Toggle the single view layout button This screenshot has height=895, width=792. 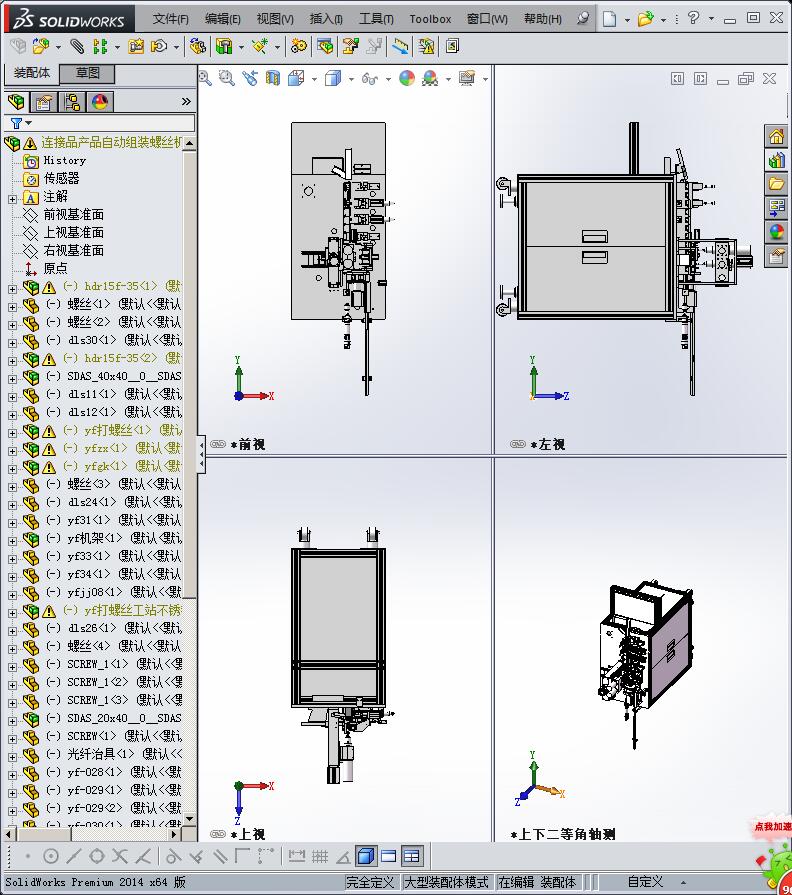click(x=389, y=856)
